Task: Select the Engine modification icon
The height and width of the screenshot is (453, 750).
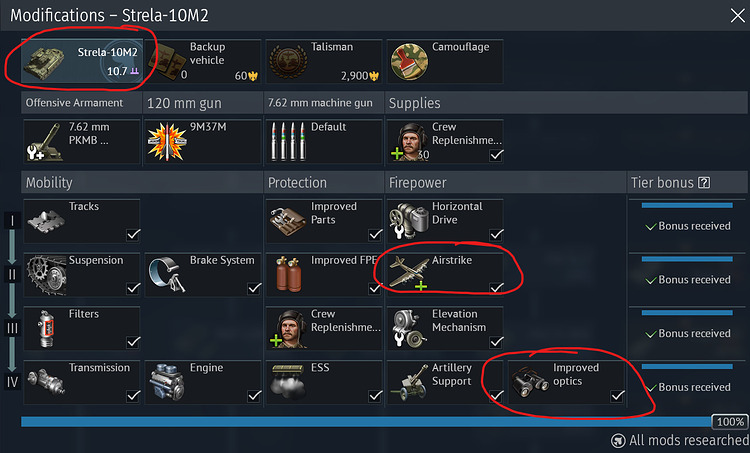Action: click(167, 382)
